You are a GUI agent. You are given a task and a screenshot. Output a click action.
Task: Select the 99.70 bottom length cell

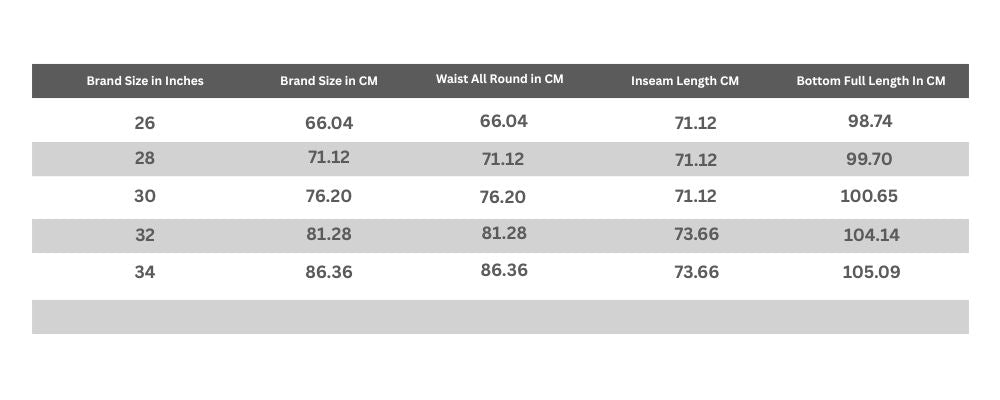(870, 159)
